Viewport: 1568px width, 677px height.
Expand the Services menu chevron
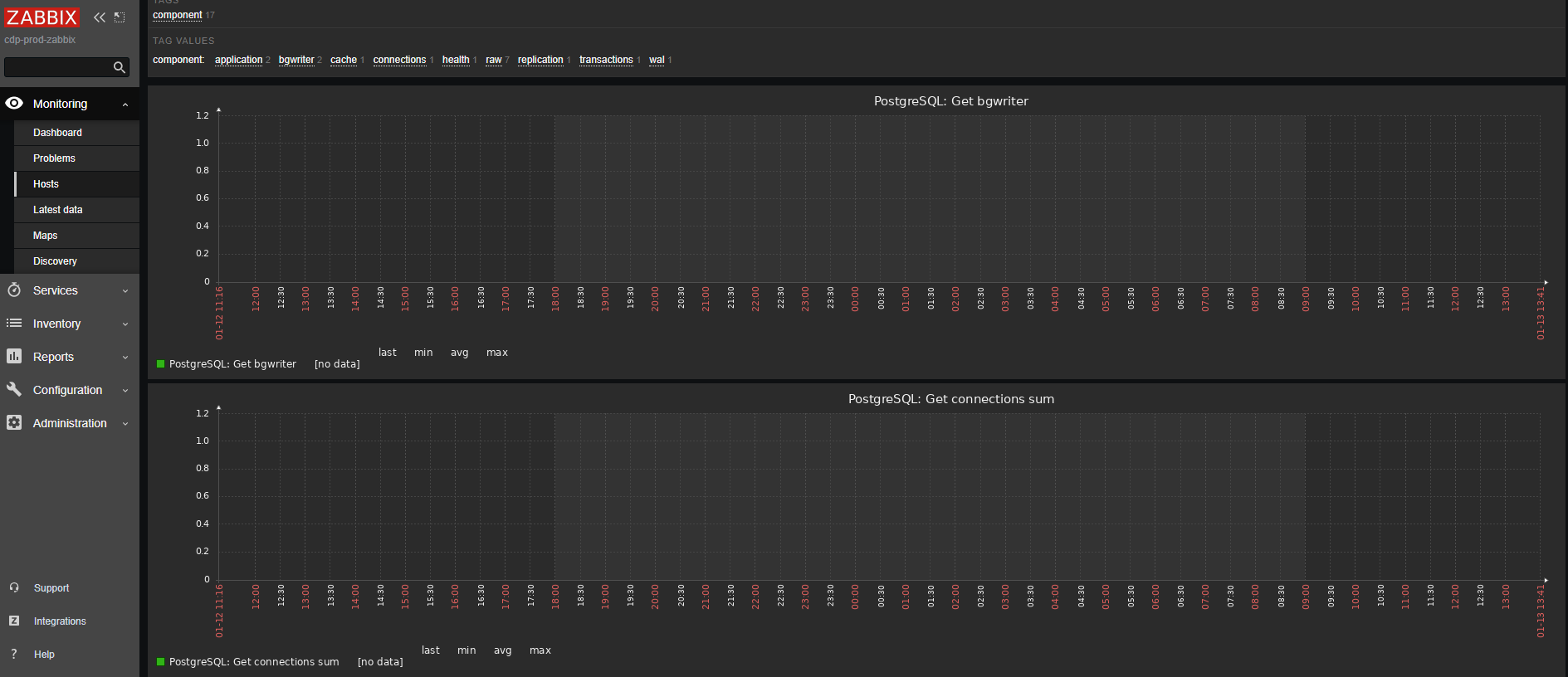point(125,291)
